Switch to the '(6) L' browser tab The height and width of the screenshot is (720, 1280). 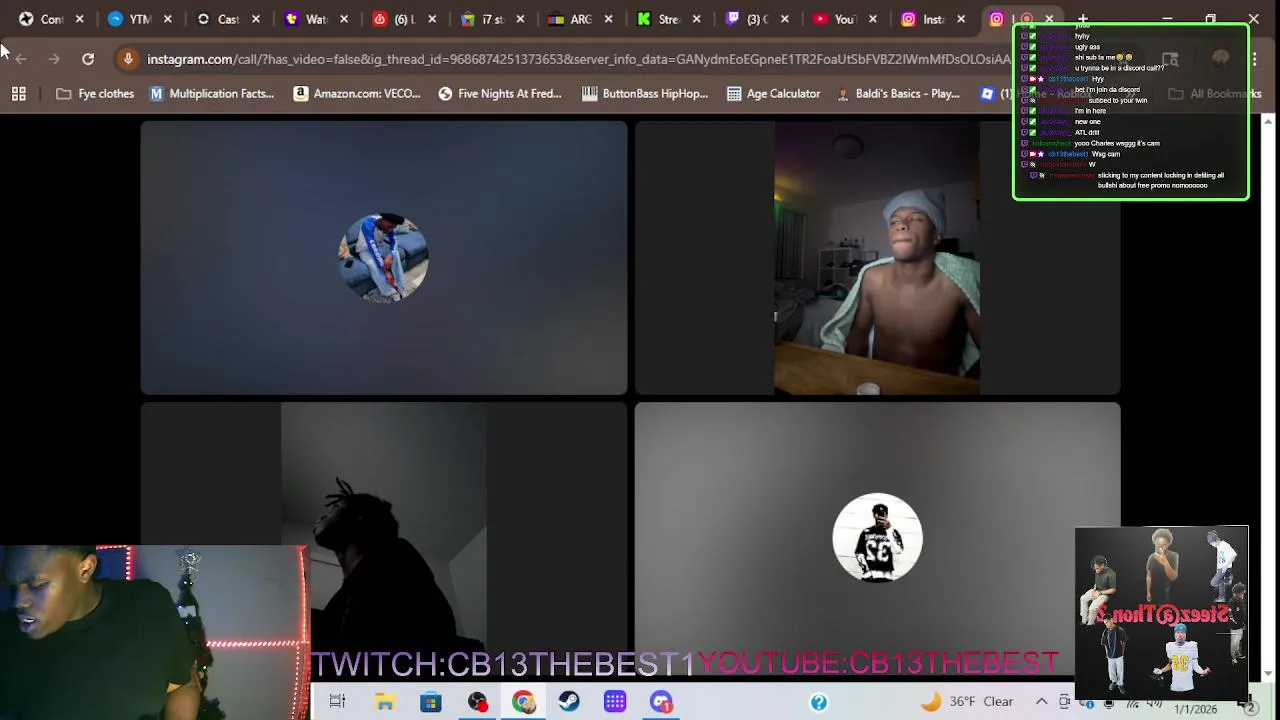click(404, 19)
